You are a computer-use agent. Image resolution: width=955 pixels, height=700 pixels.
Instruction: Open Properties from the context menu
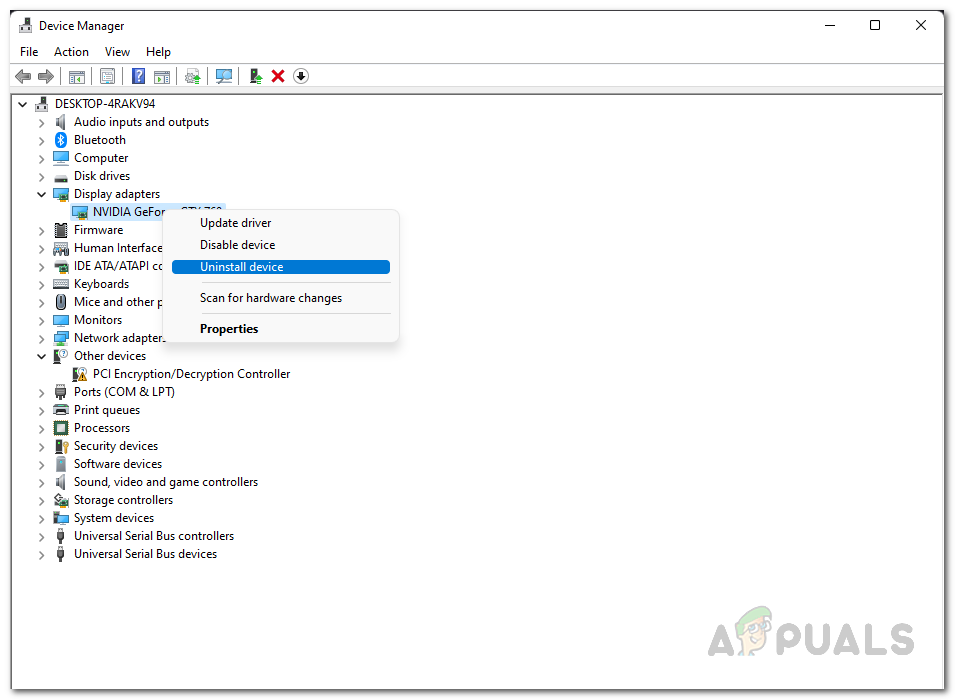click(x=281, y=329)
